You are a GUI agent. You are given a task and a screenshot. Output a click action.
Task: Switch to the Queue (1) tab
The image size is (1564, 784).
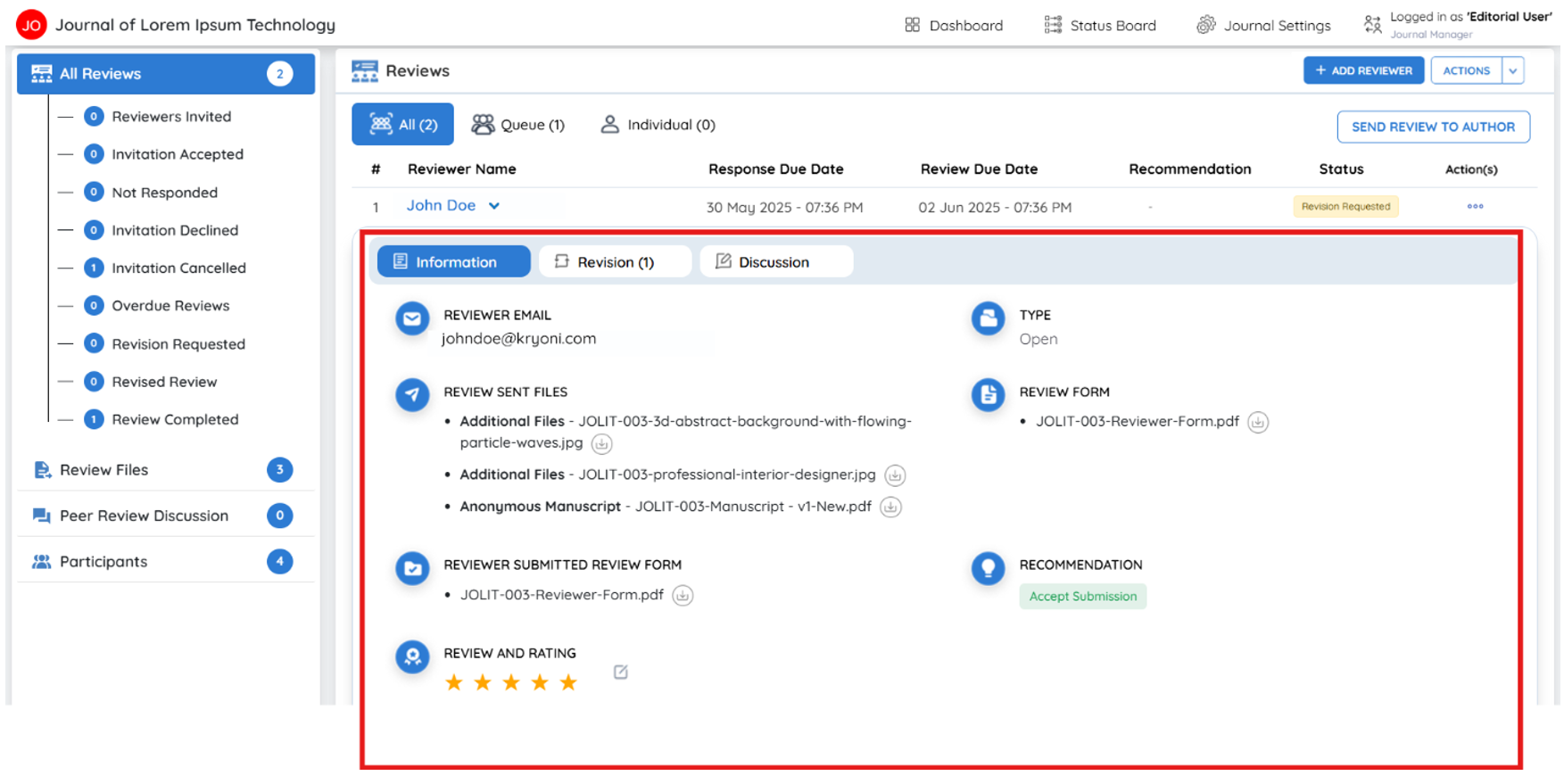tap(518, 125)
